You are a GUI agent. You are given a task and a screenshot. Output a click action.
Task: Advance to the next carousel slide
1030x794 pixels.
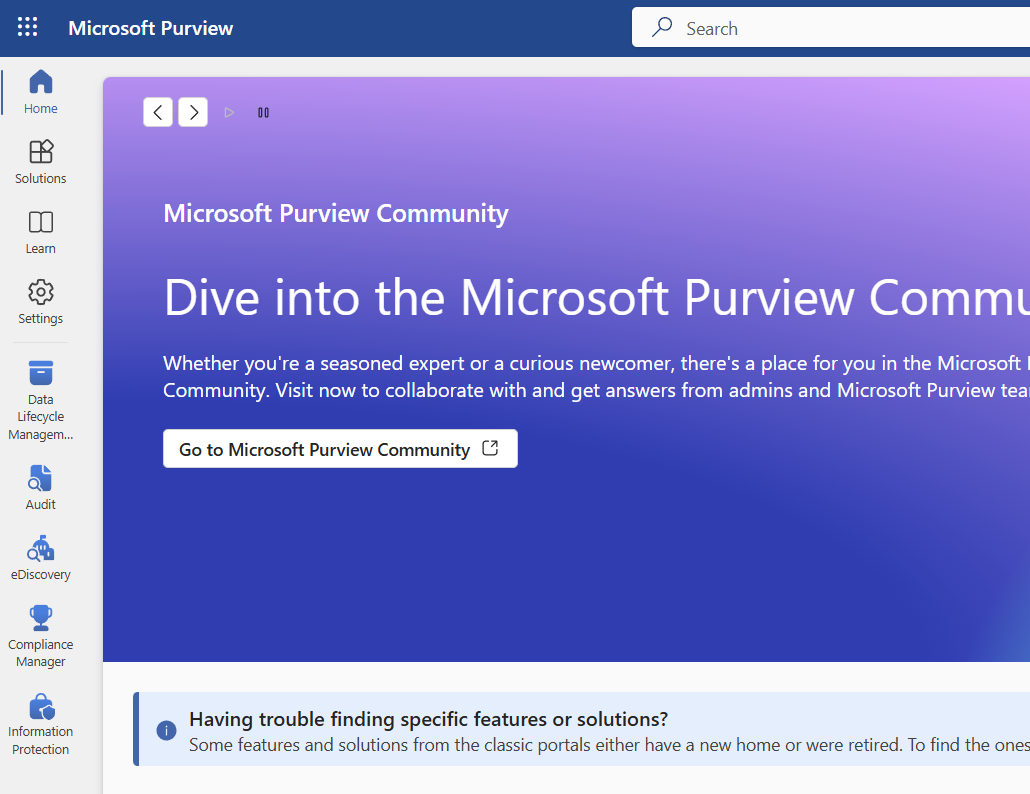[193, 112]
